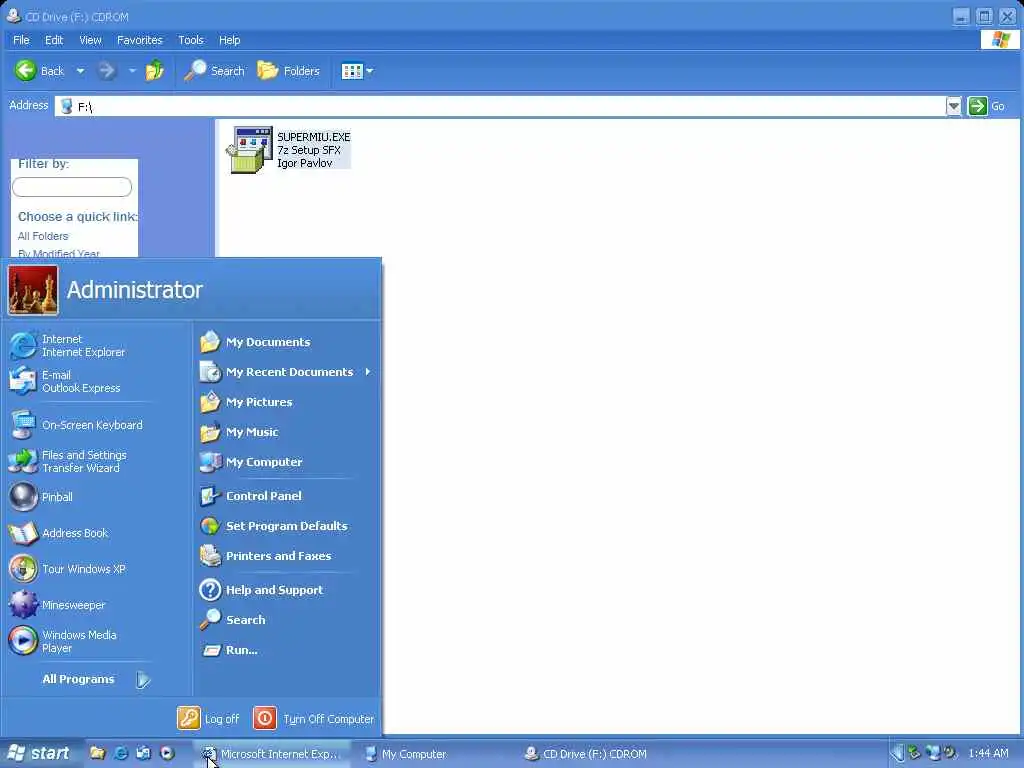Image resolution: width=1024 pixels, height=768 pixels.
Task: Expand All Programs list
Action: [96, 679]
